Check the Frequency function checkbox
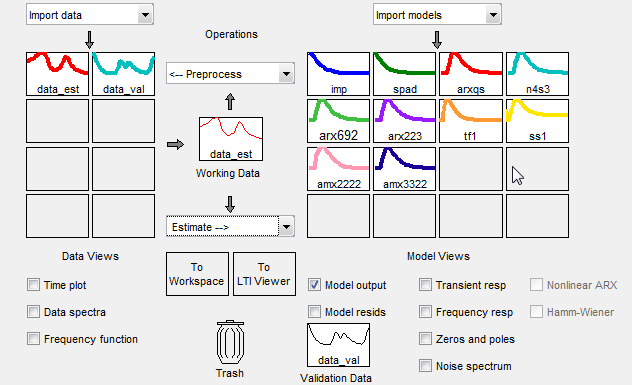Screen dimensions: 632x385 tap(33, 339)
